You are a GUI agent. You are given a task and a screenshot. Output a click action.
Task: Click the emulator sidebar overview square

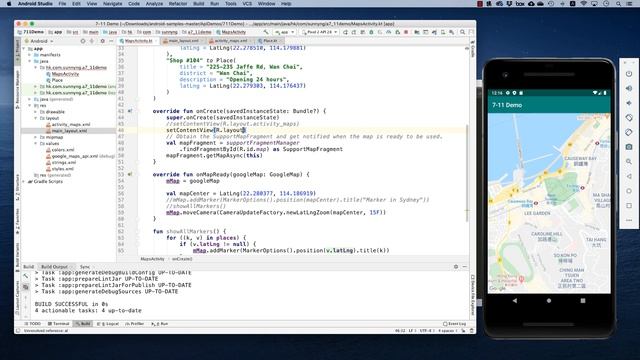click(x=629, y=206)
